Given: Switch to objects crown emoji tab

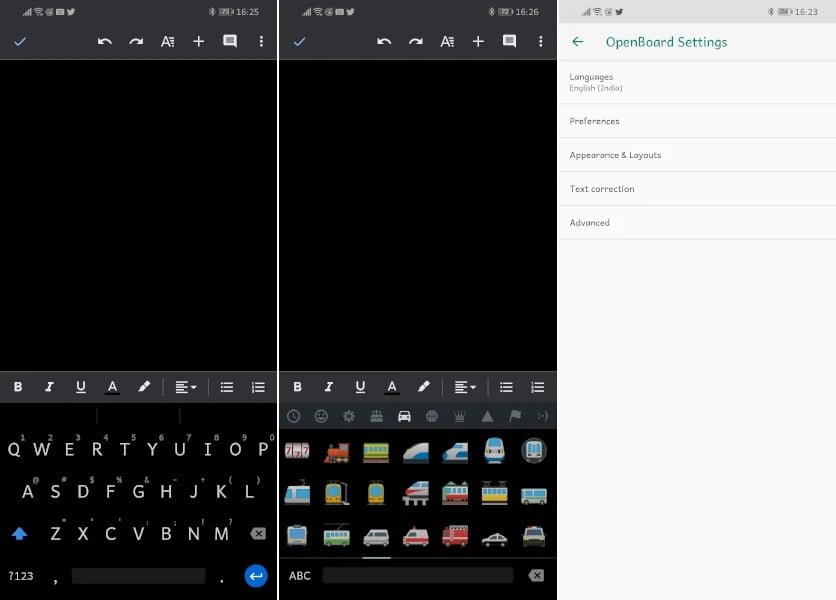Looking at the screenshot, I should click(x=460, y=416).
